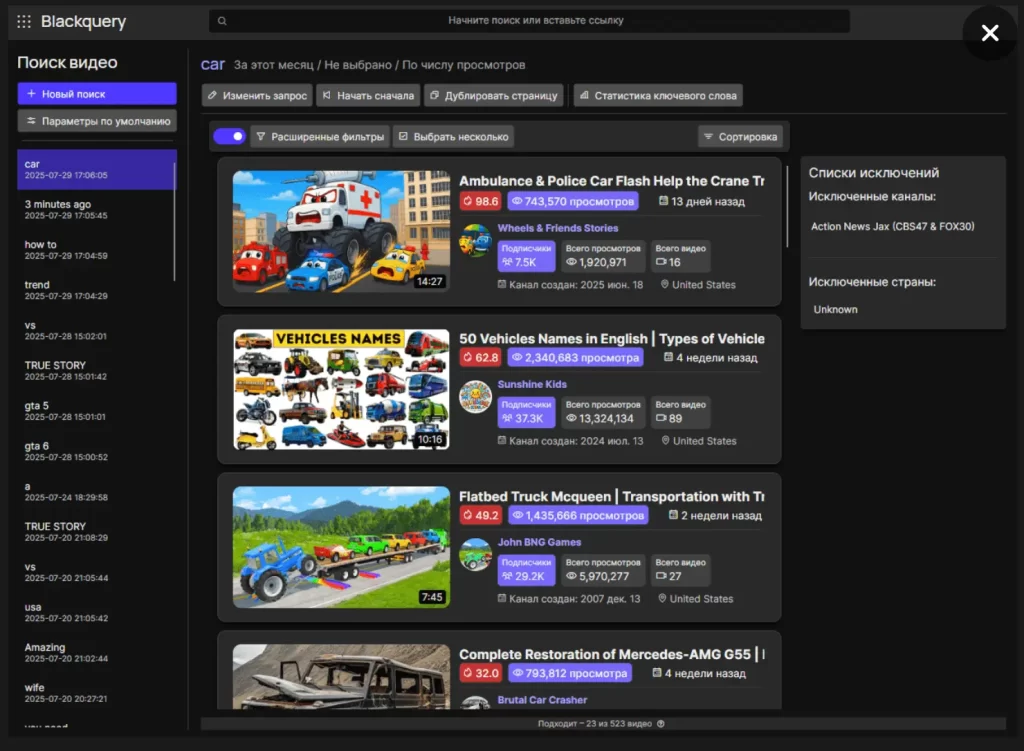Viewport: 1024px width, 751px height.
Task: Click the Sunshine Kids channel avatar
Action: (475, 397)
